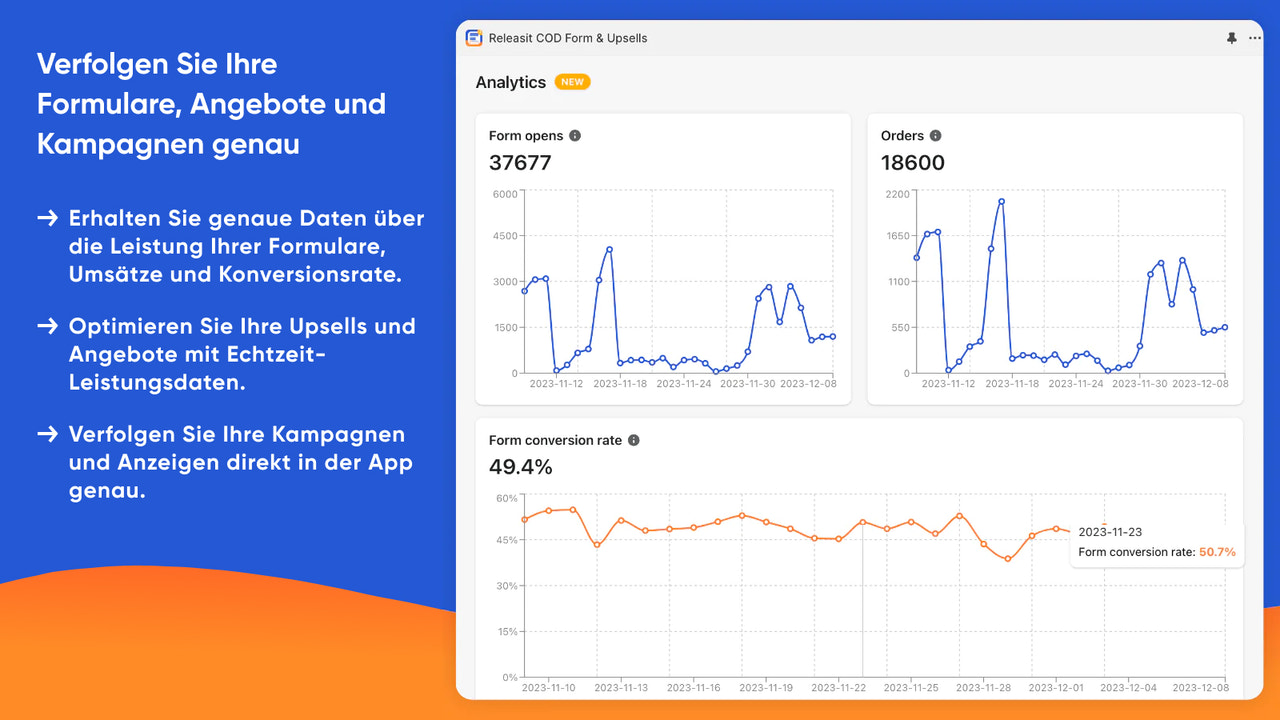The width and height of the screenshot is (1280, 720).
Task: Open the three-dots more options menu
Action: pos(1255,38)
